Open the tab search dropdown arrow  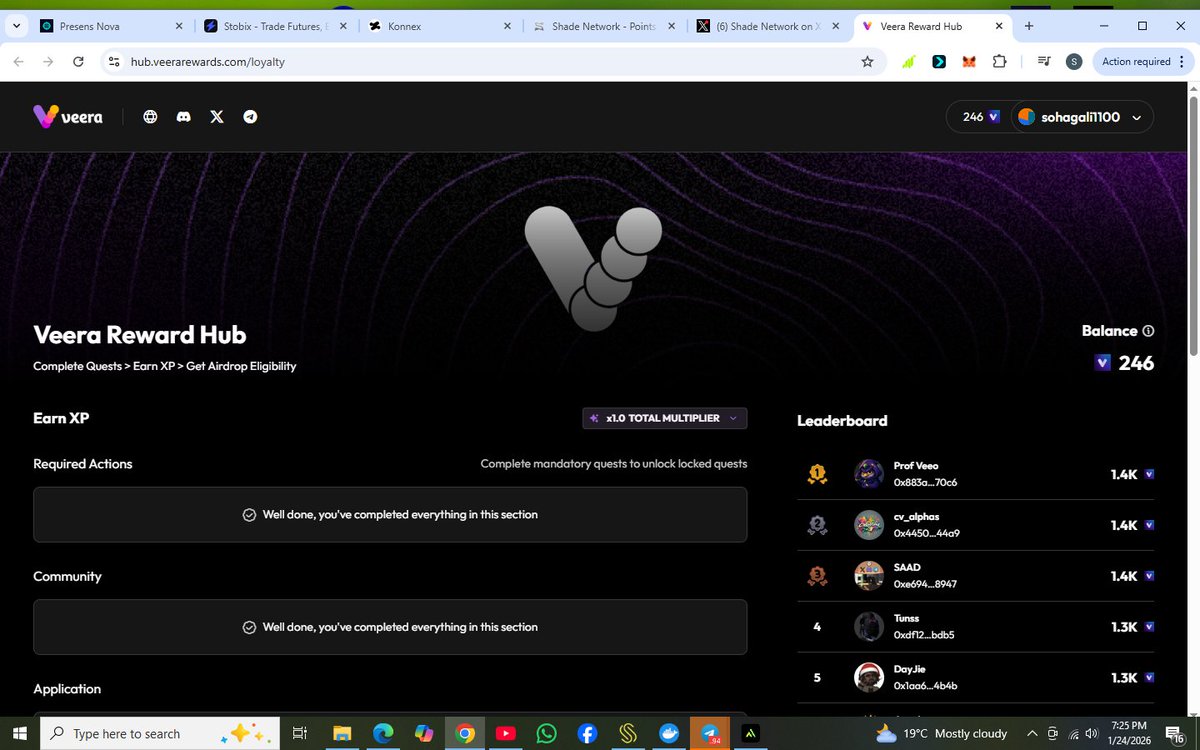point(17,26)
